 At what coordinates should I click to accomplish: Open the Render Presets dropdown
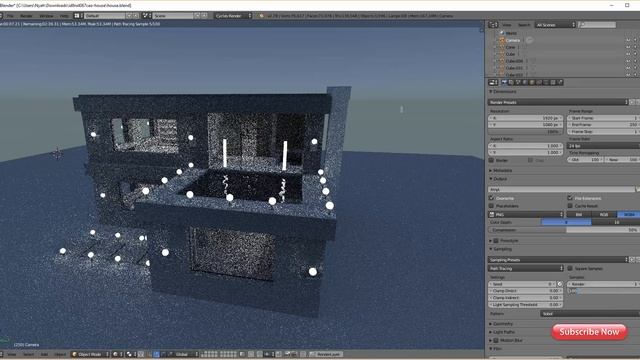pyautogui.click(x=558, y=102)
